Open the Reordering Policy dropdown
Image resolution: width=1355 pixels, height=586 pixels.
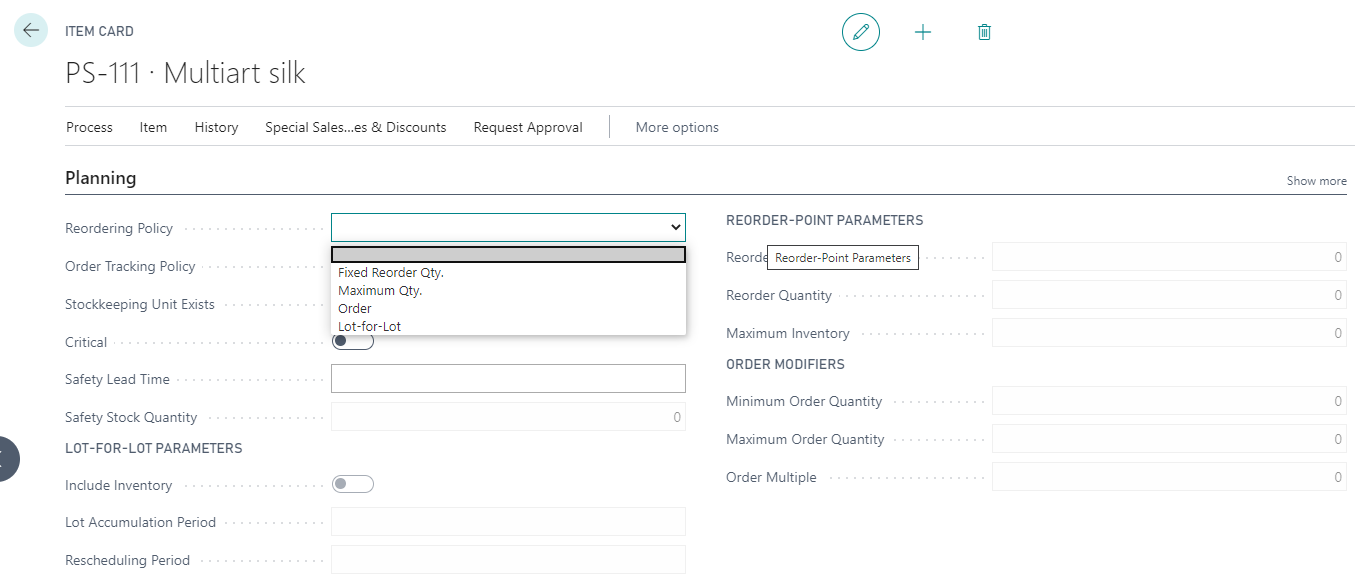tap(508, 228)
